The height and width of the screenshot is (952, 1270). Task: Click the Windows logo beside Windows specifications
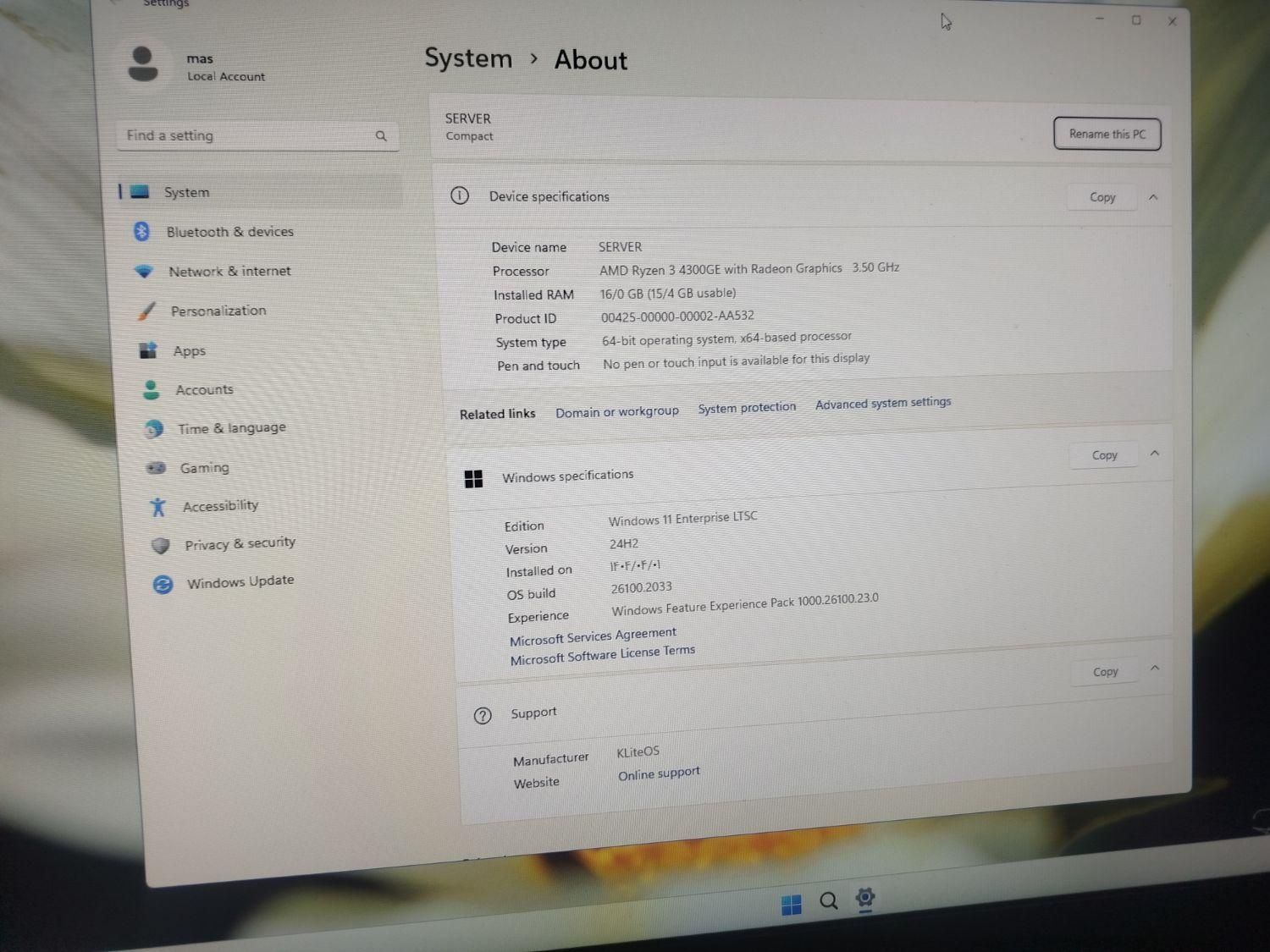click(473, 479)
